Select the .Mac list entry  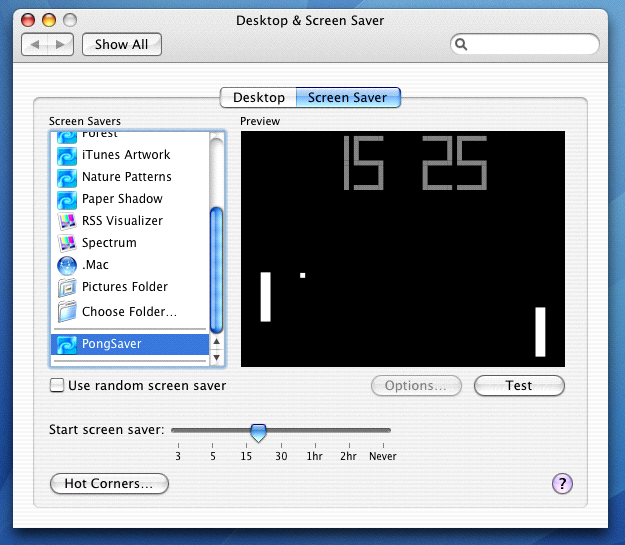coord(130,265)
